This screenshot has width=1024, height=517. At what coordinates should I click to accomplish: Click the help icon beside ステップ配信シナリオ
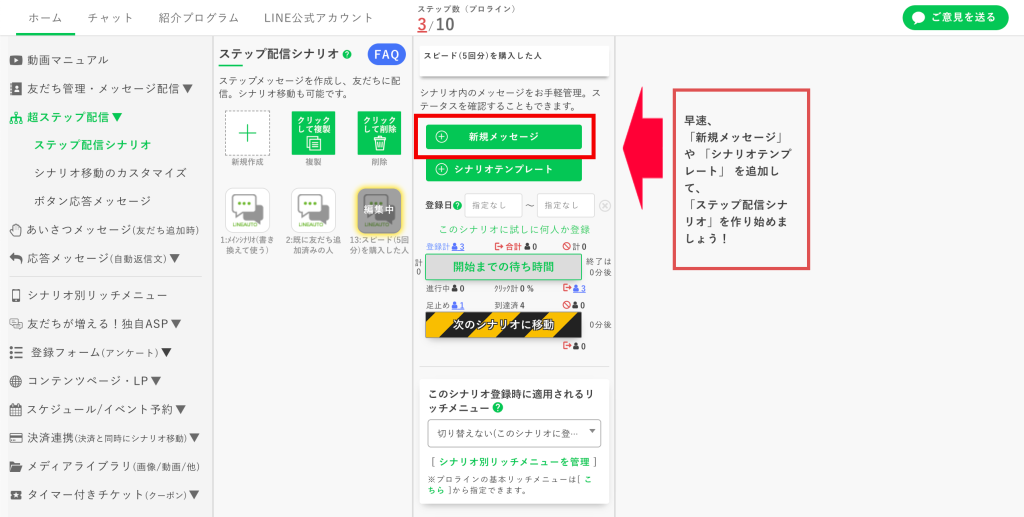point(347,54)
